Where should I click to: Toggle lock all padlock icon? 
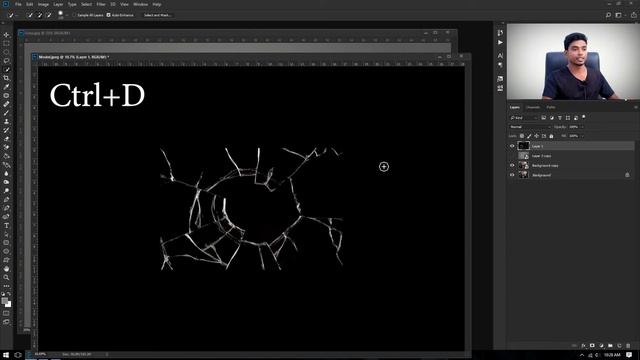551,136
